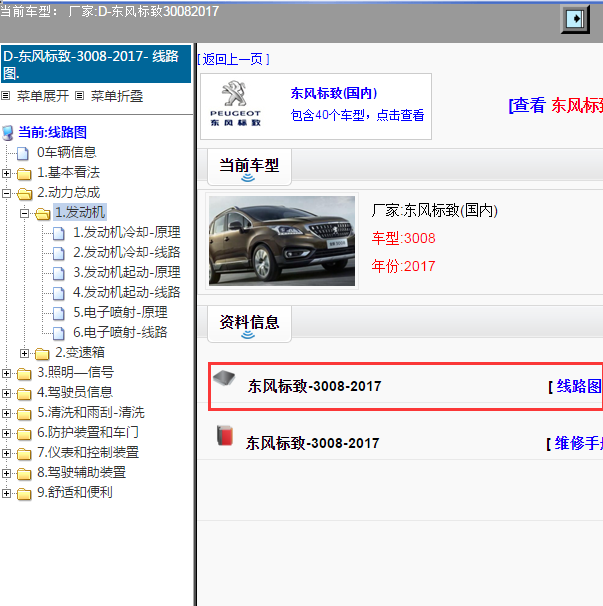
Task: Click the open folder icon of 1.发动机
Action: click(x=43, y=213)
